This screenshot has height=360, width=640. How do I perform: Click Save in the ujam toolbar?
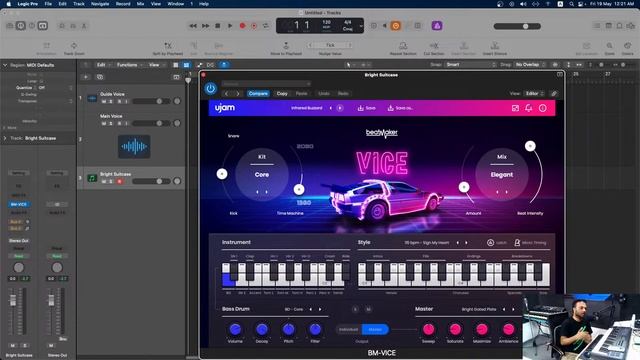(x=367, y=108)
